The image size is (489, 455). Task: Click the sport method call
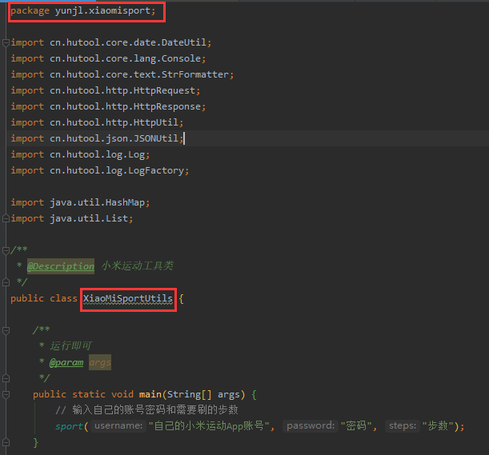pyautogui.click(x=69, y=426)
